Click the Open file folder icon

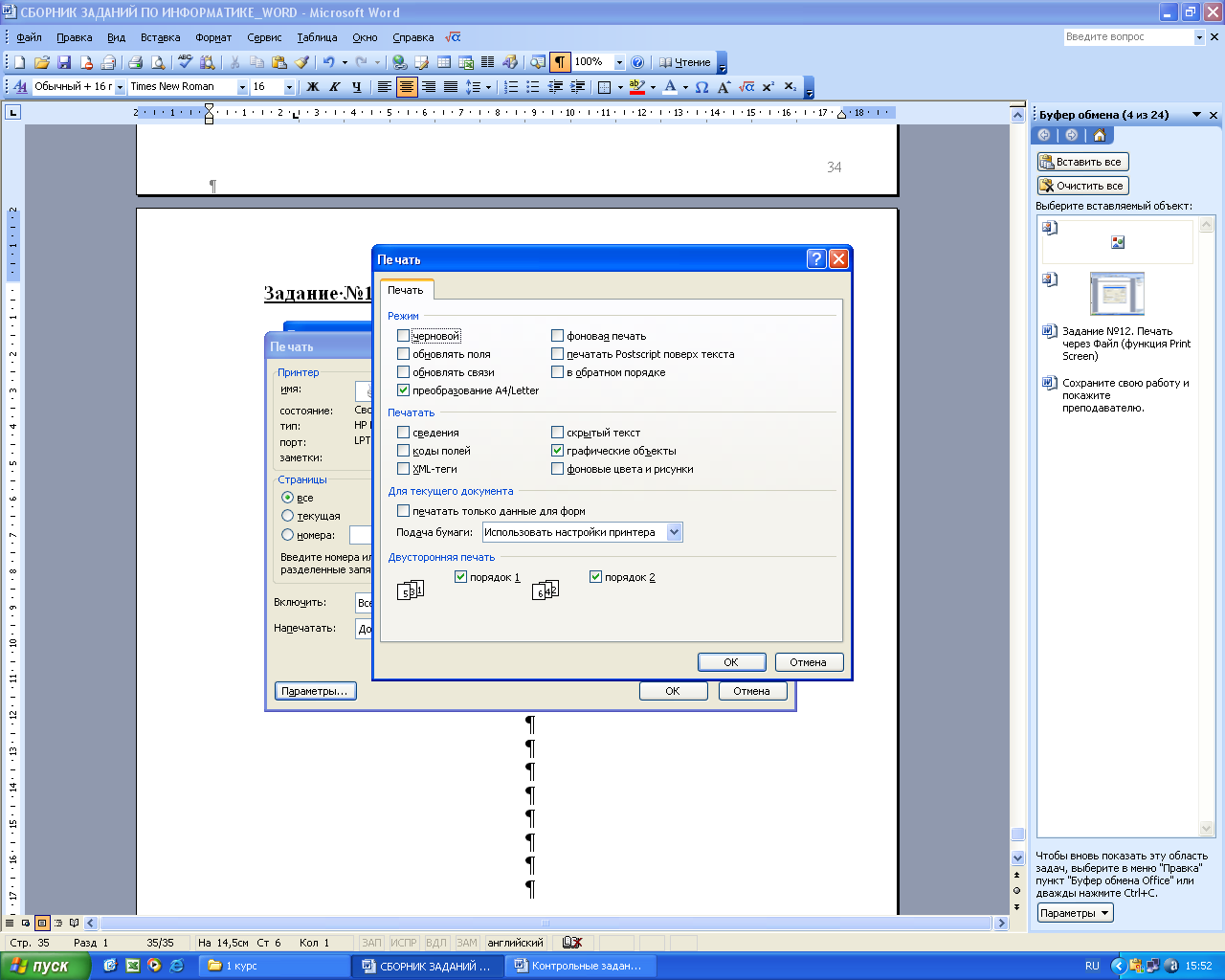(x=42, y=62)
